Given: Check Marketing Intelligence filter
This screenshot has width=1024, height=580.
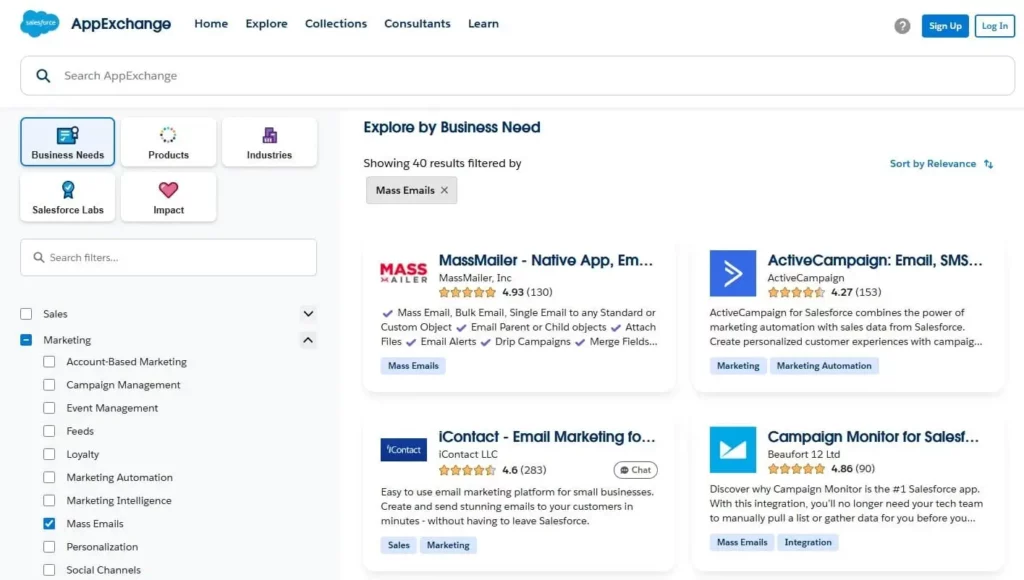Looking at the screenshot, I should pyautogui.click(x=49, y=500).
